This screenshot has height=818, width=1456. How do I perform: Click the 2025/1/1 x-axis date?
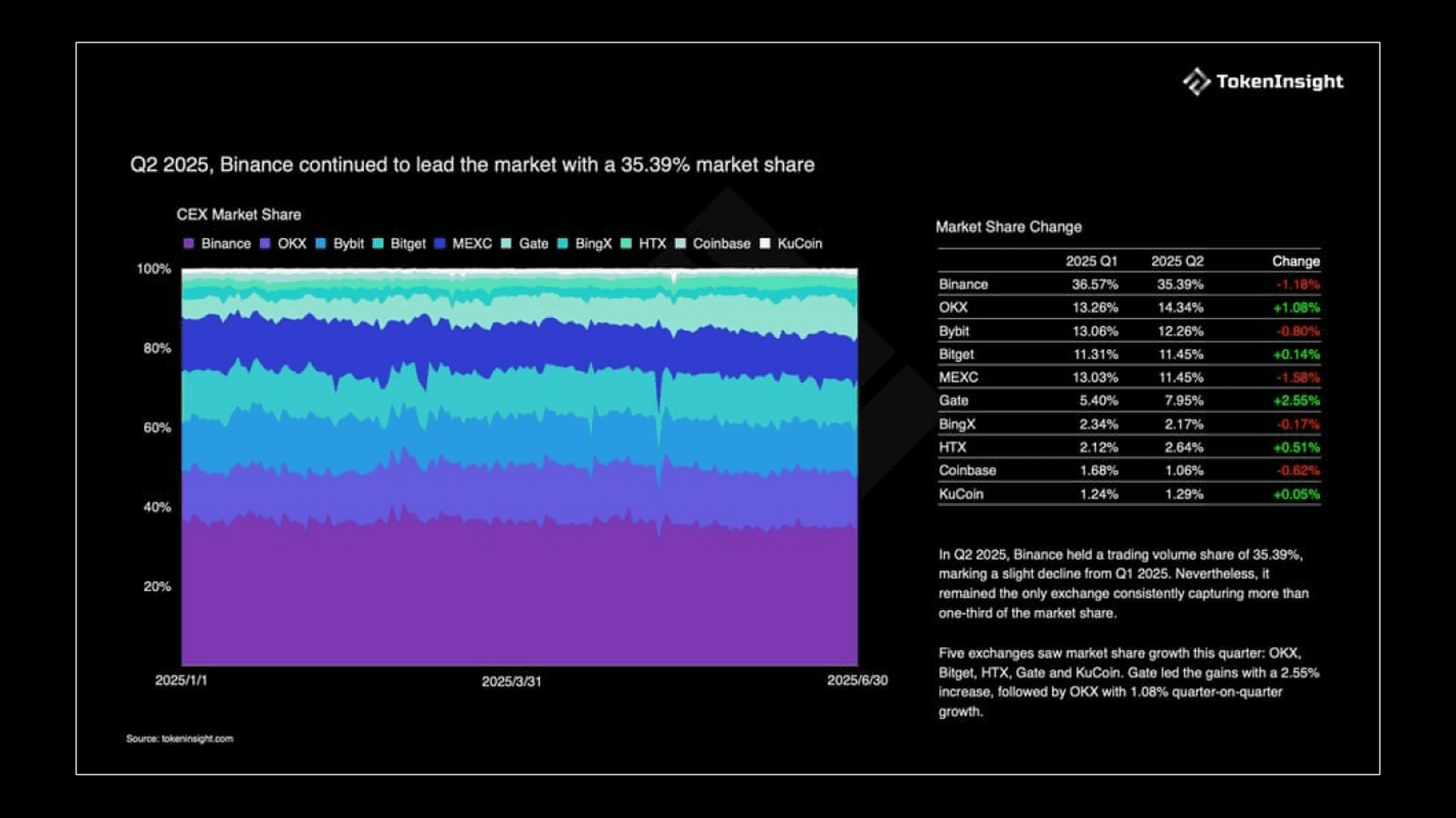(181, 680)
